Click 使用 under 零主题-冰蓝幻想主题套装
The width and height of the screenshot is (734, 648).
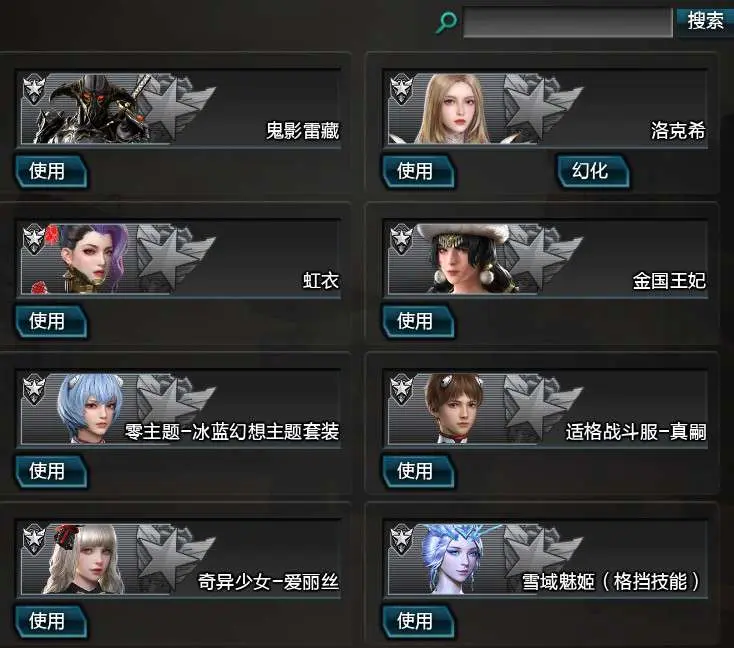(51, 471)
